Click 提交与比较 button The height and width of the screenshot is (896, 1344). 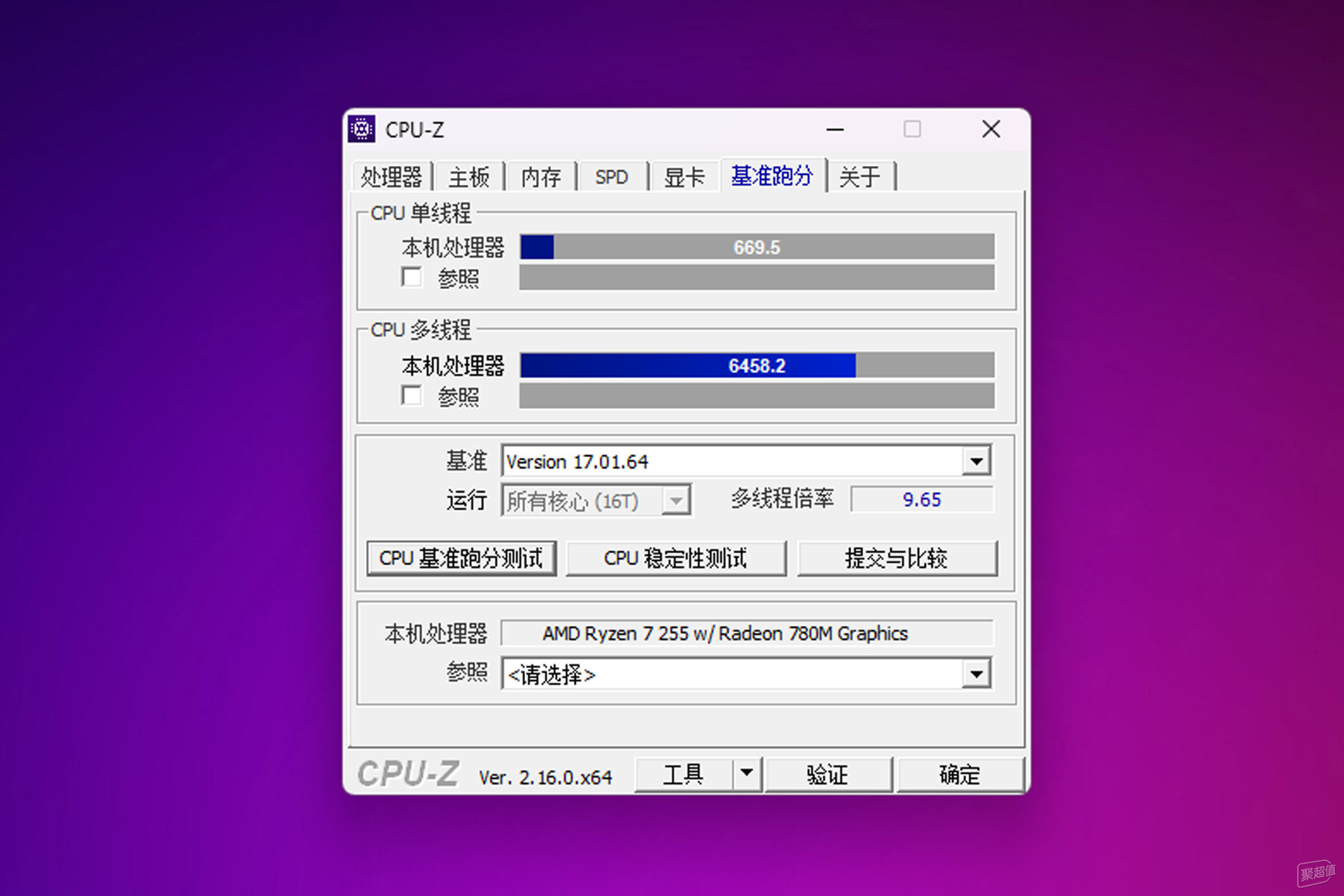(x=897, y=559)
